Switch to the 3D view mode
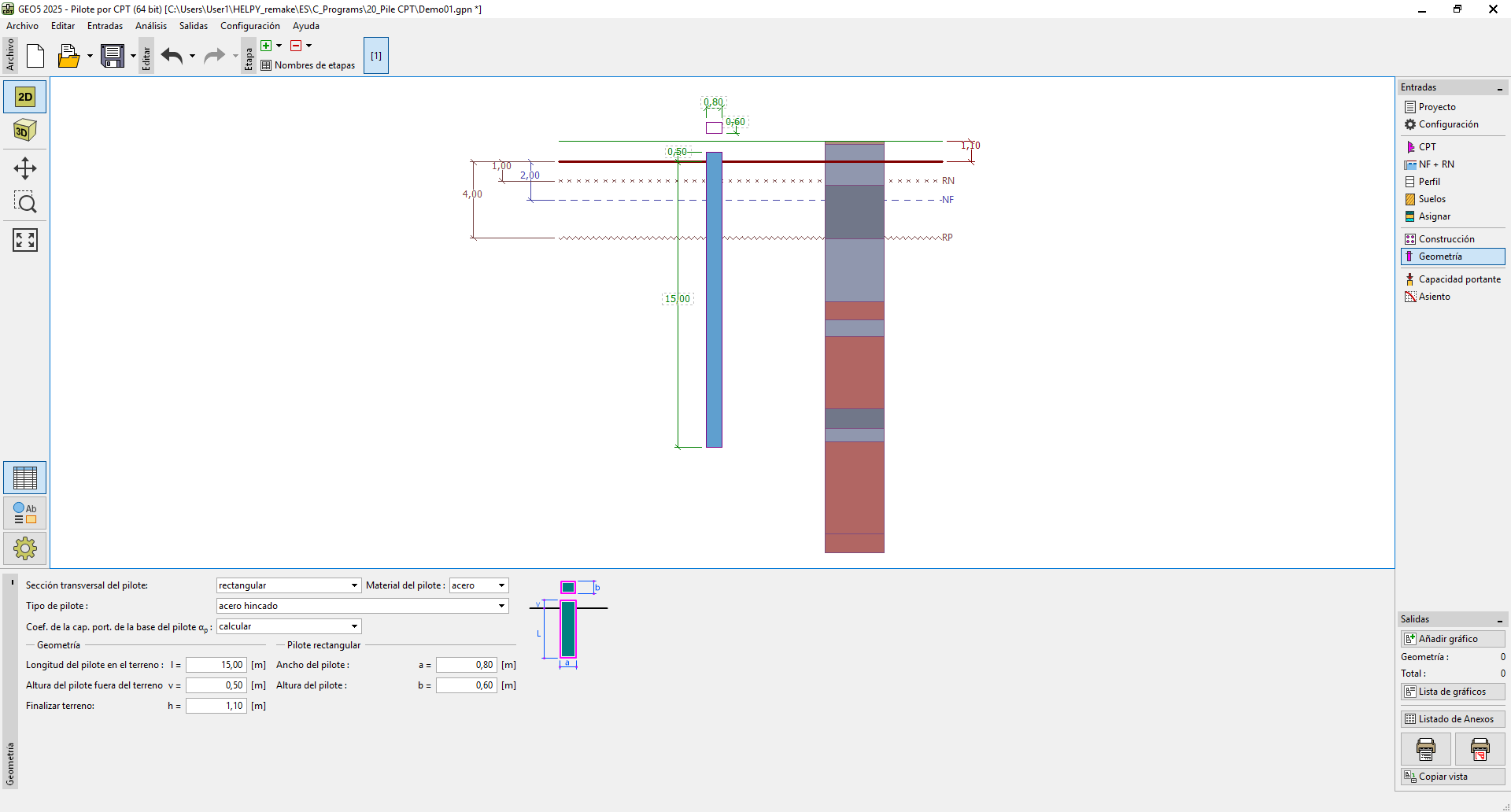 click(25, 131)
